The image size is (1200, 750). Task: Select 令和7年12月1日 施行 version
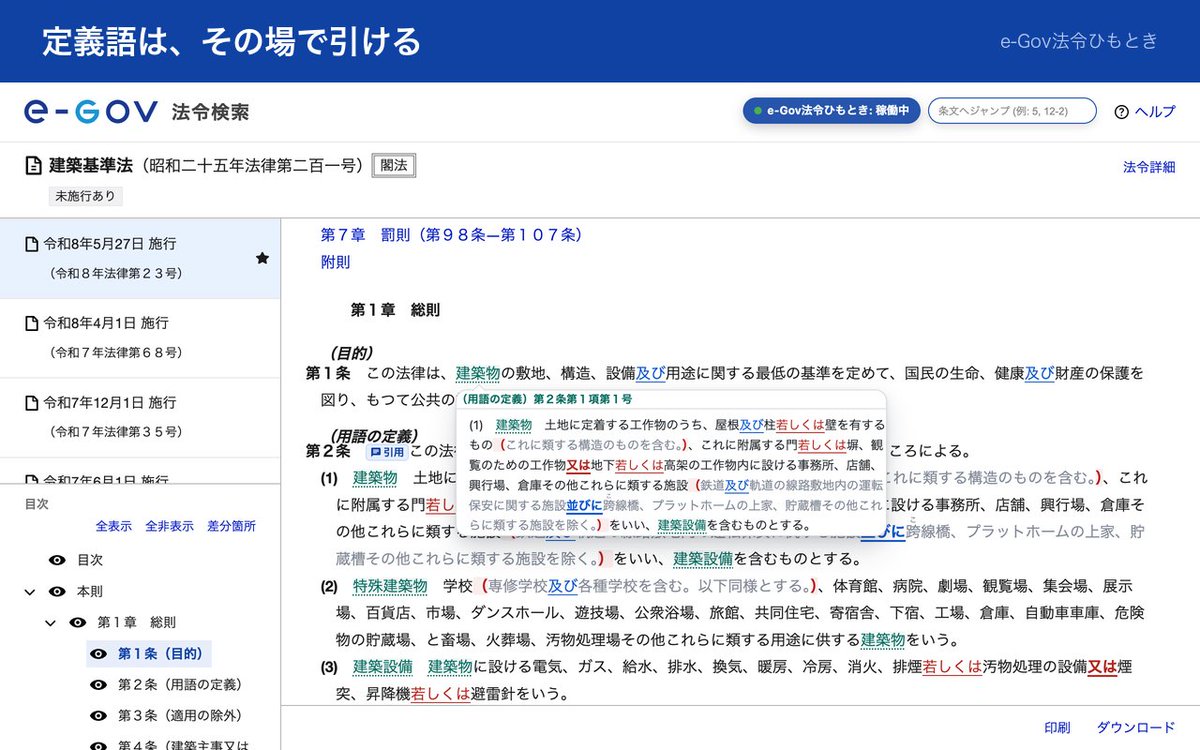pos(140,417)
